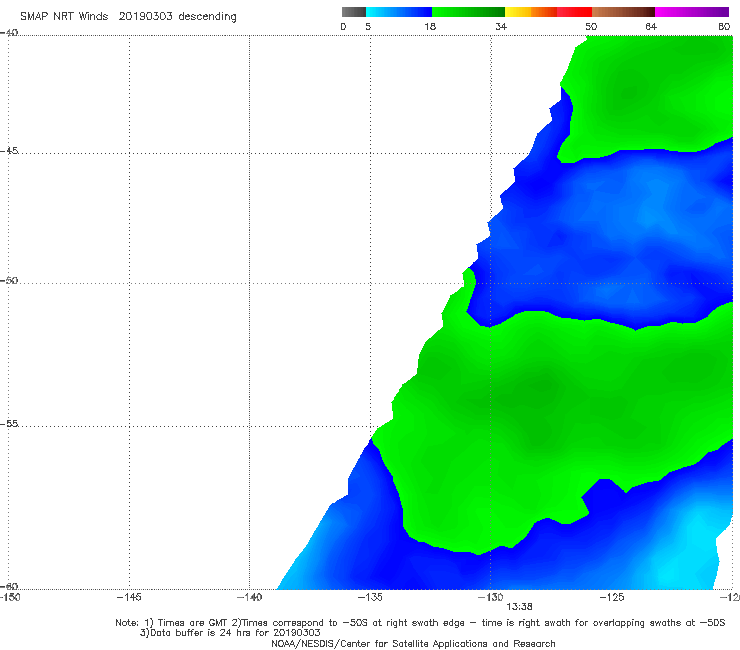Click the light-blue segment of the color bar
740x650 pixels.
coord(399,12)
